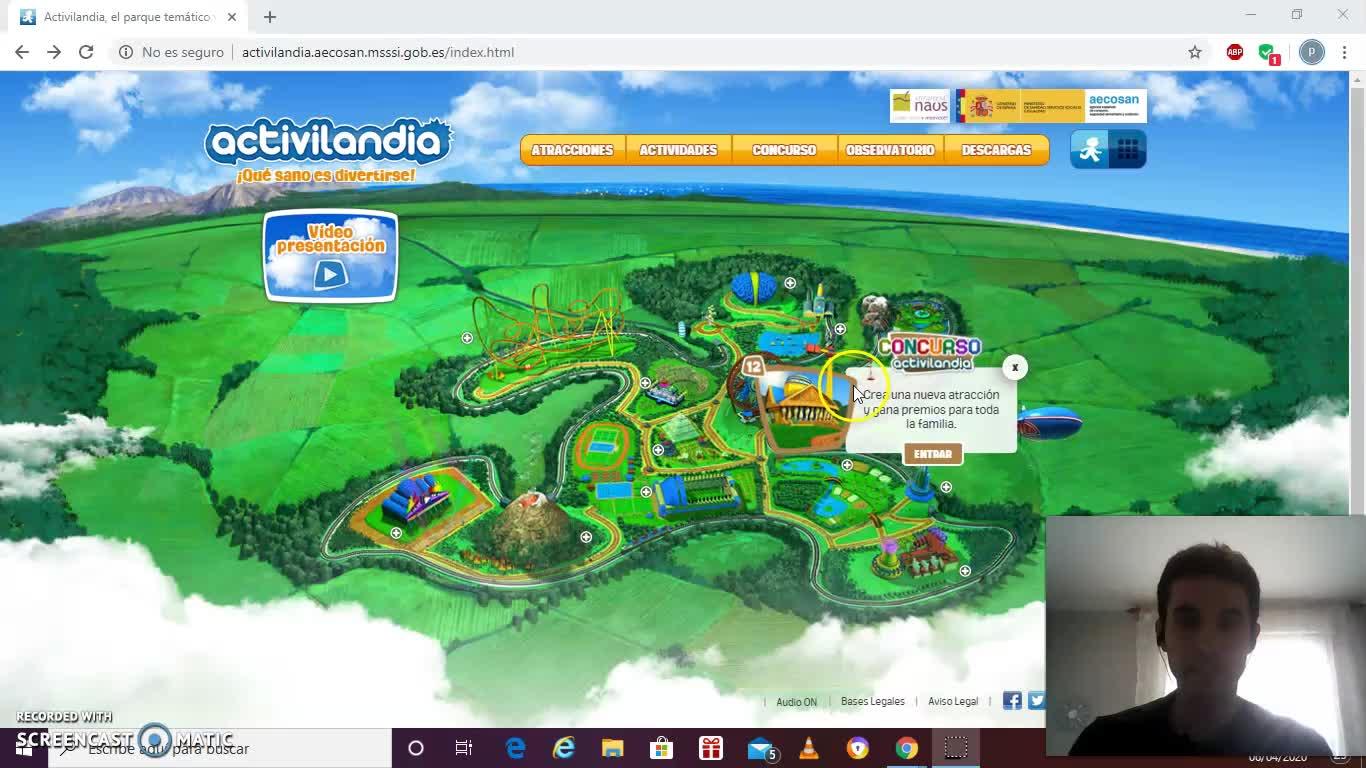1366x768 pixels.
Task: Open the Mail app from the taskbar
Action: point(761,748)
